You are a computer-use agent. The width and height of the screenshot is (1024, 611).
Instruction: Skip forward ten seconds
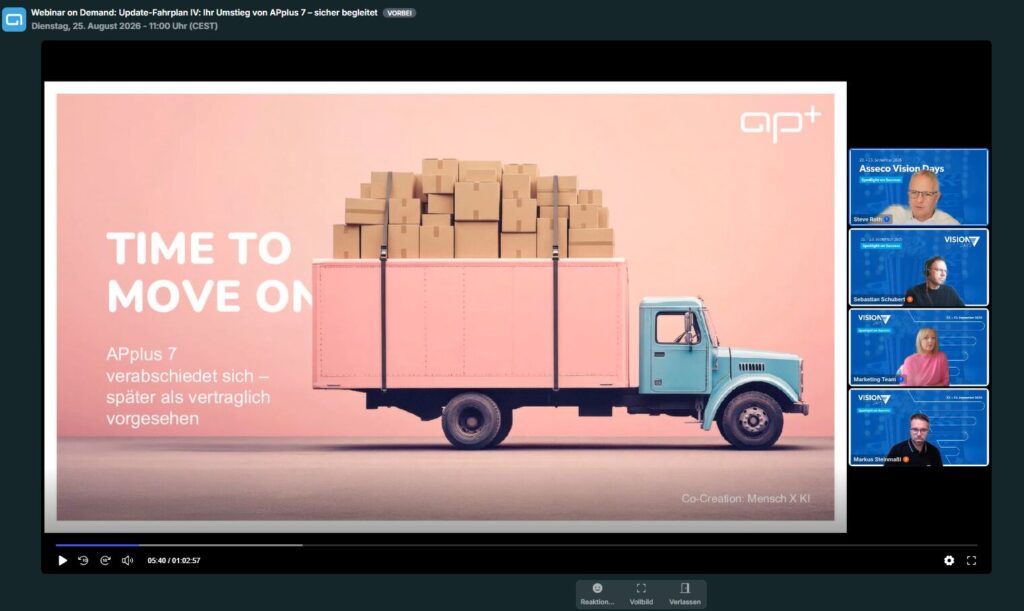[x=105, y=561]
